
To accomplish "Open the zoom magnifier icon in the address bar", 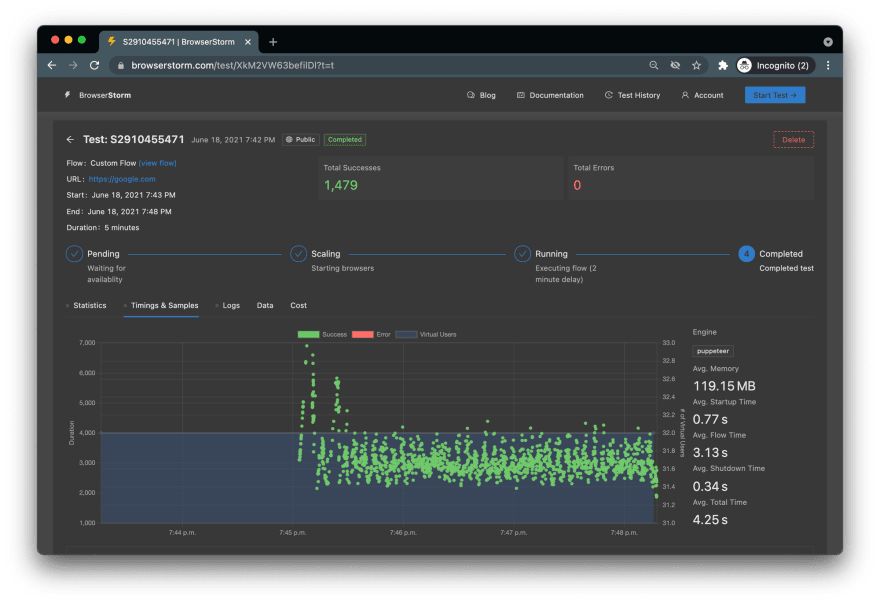I will pyautogui.click(x=654, y=66).
